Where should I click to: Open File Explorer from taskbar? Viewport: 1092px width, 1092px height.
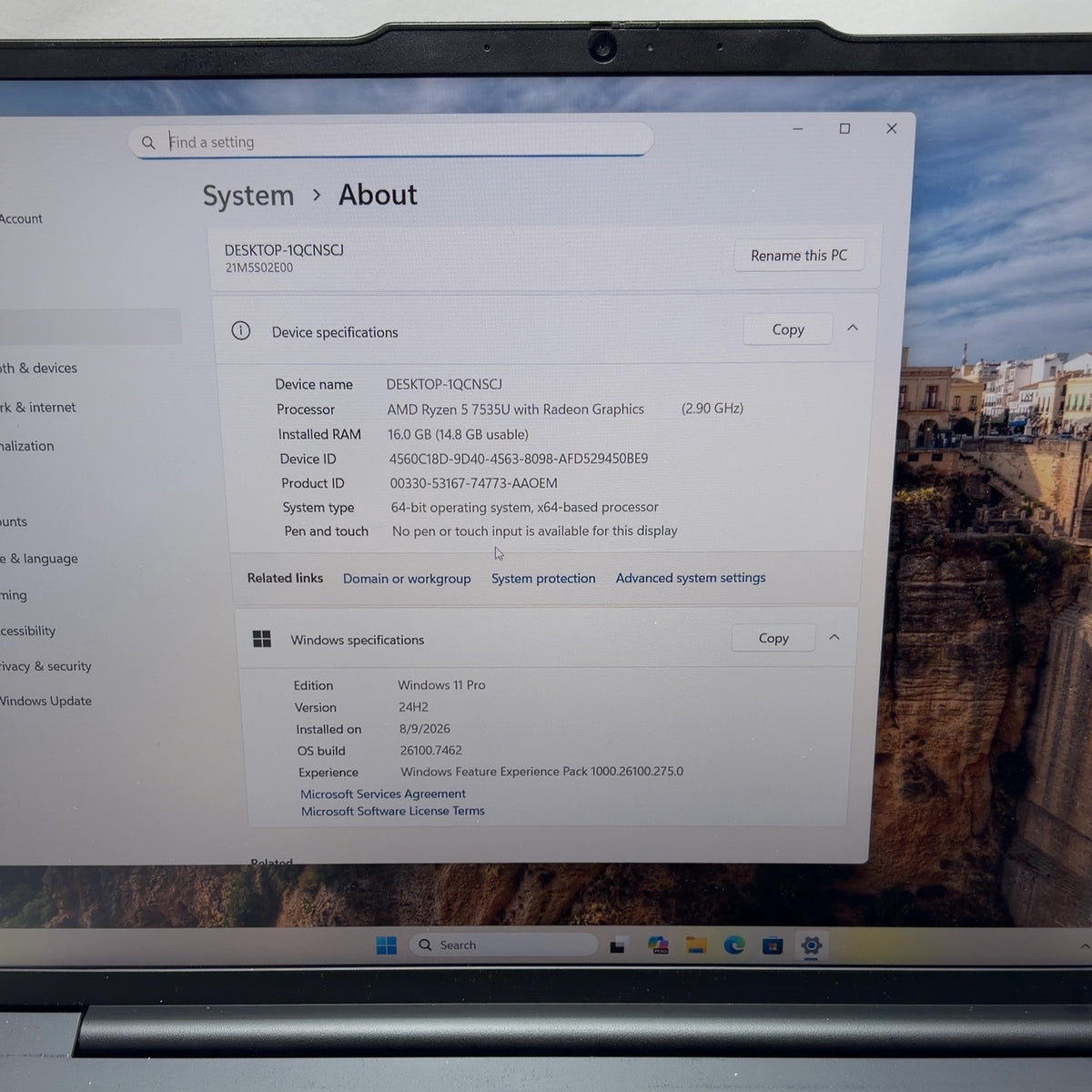pos(696,945)
